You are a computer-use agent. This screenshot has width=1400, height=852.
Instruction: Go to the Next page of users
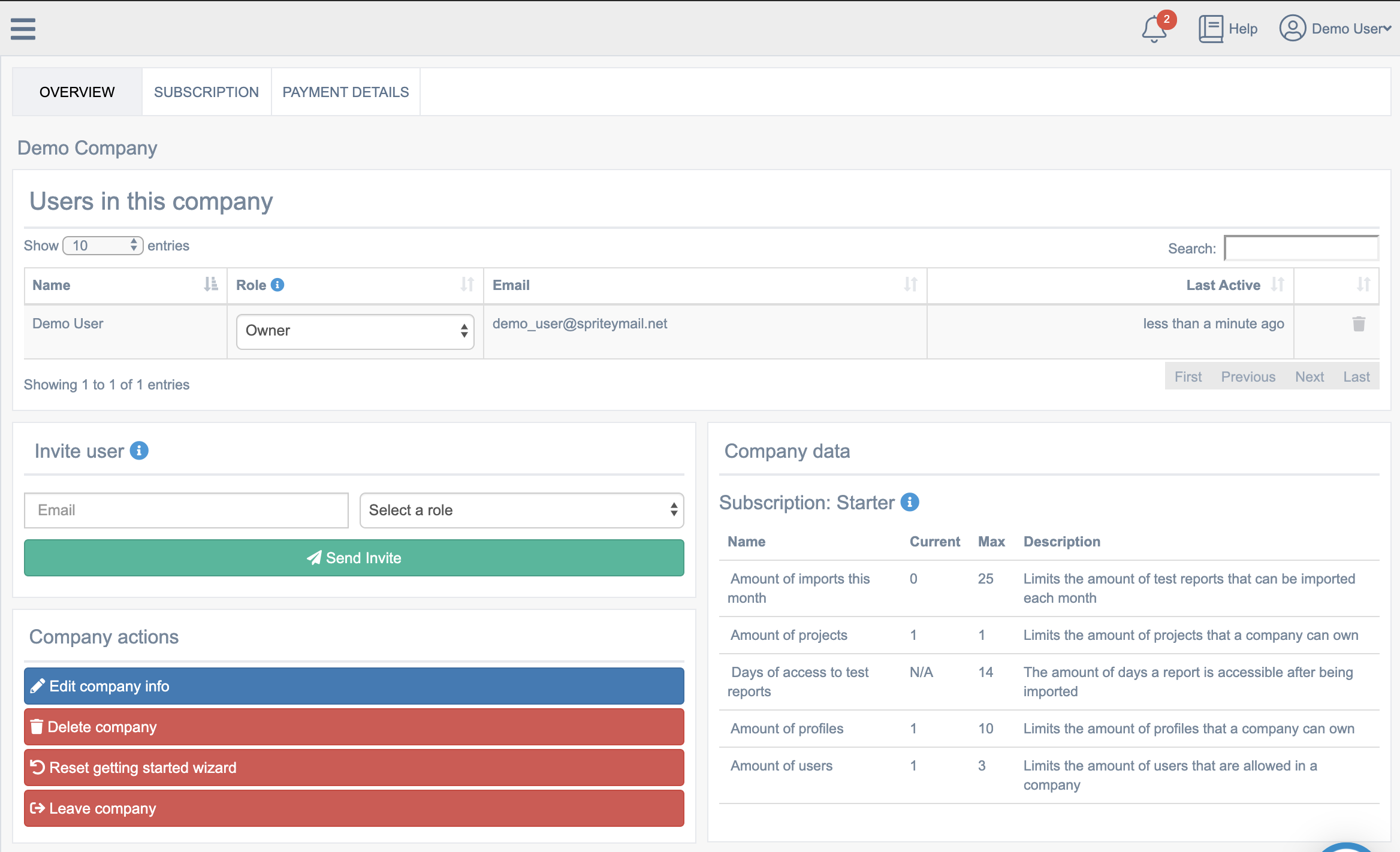pos(1310,376)
